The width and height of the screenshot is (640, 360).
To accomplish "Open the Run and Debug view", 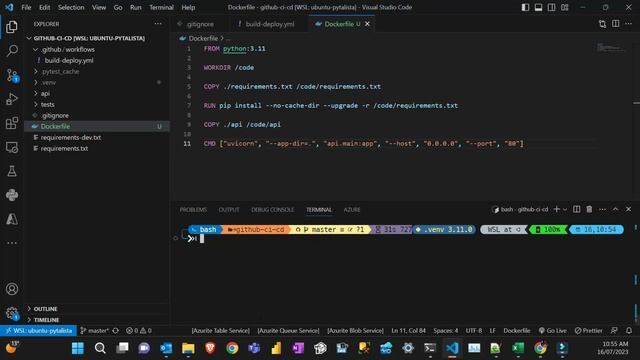I will pyautogui.click(x=12, y=99).
